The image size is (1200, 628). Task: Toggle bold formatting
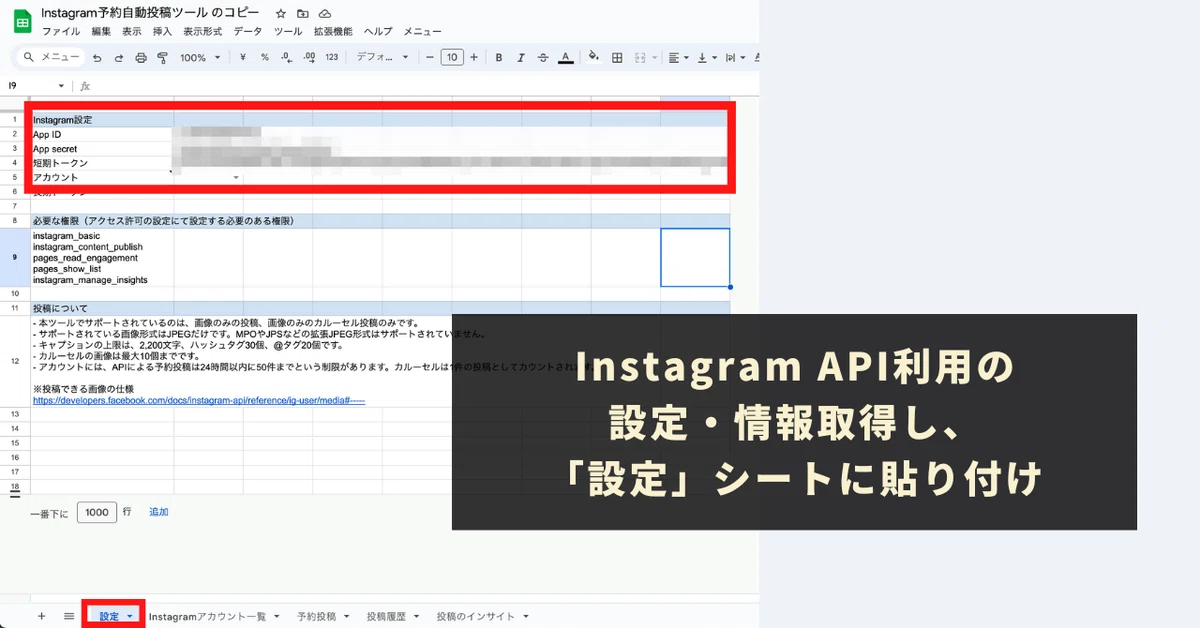pyautogui.click(x=498, y=58)
